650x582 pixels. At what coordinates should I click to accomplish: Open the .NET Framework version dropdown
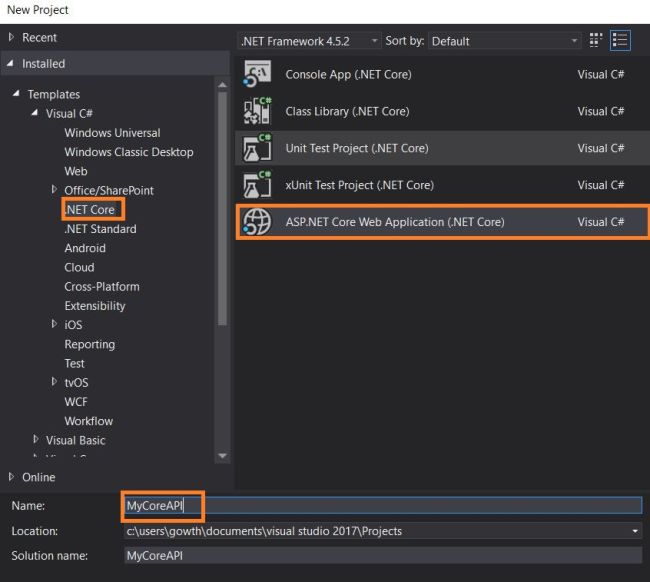click(x=309, y=41)
